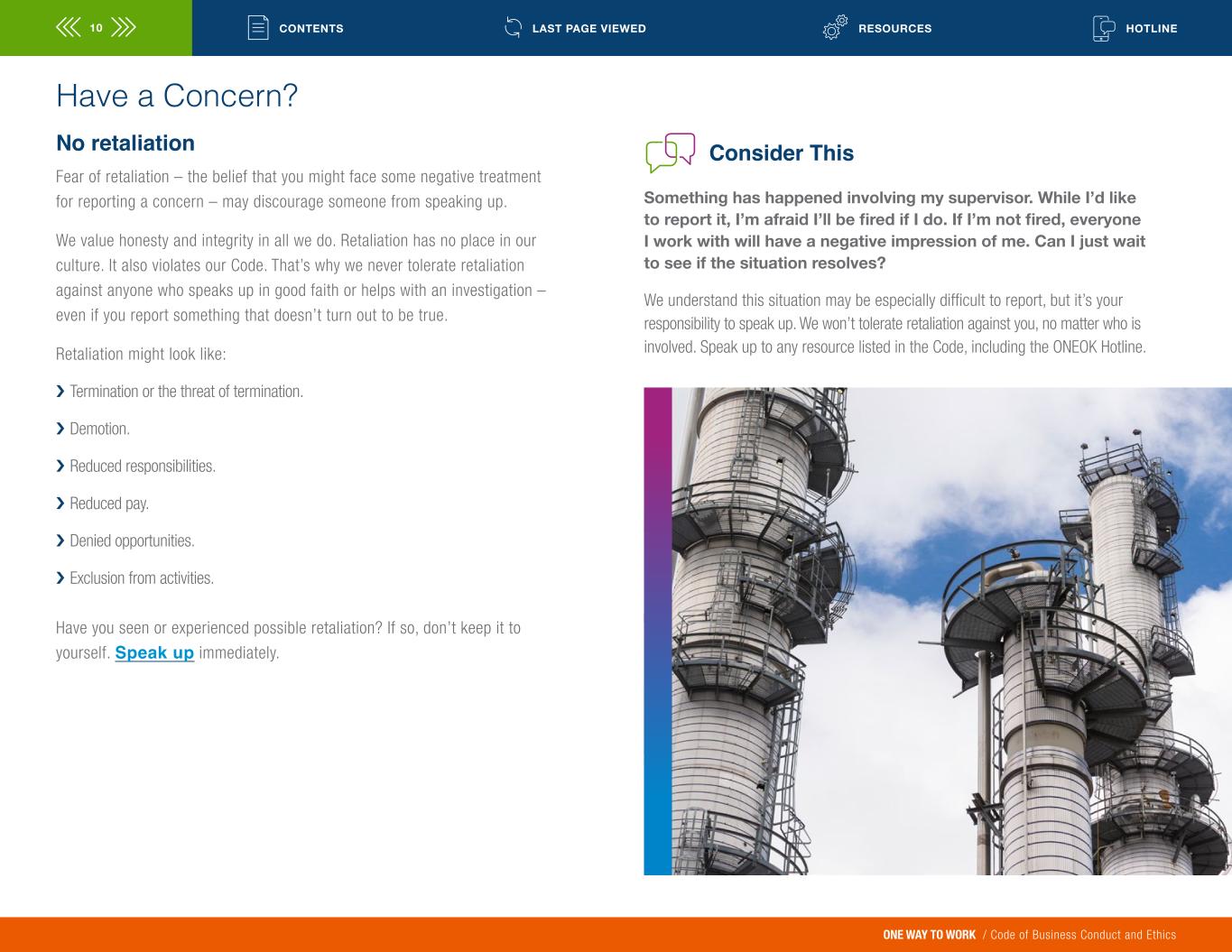The image size is (1232, 952).
Task: Click the Demotion bullet text
Action: tap(99, 429)
